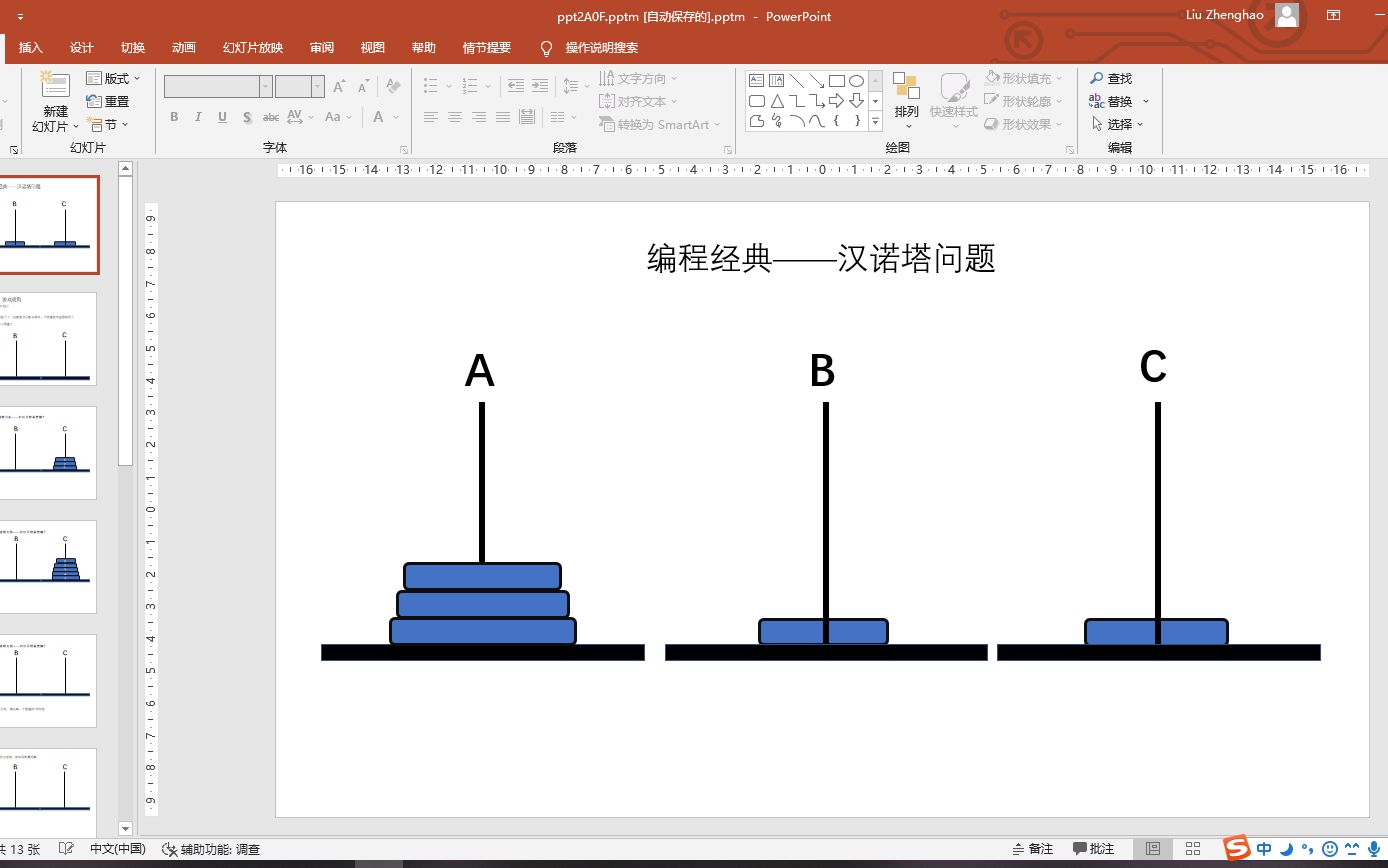Click the Clear All Formatting icon
The image size is (1388, 868).
393,87
